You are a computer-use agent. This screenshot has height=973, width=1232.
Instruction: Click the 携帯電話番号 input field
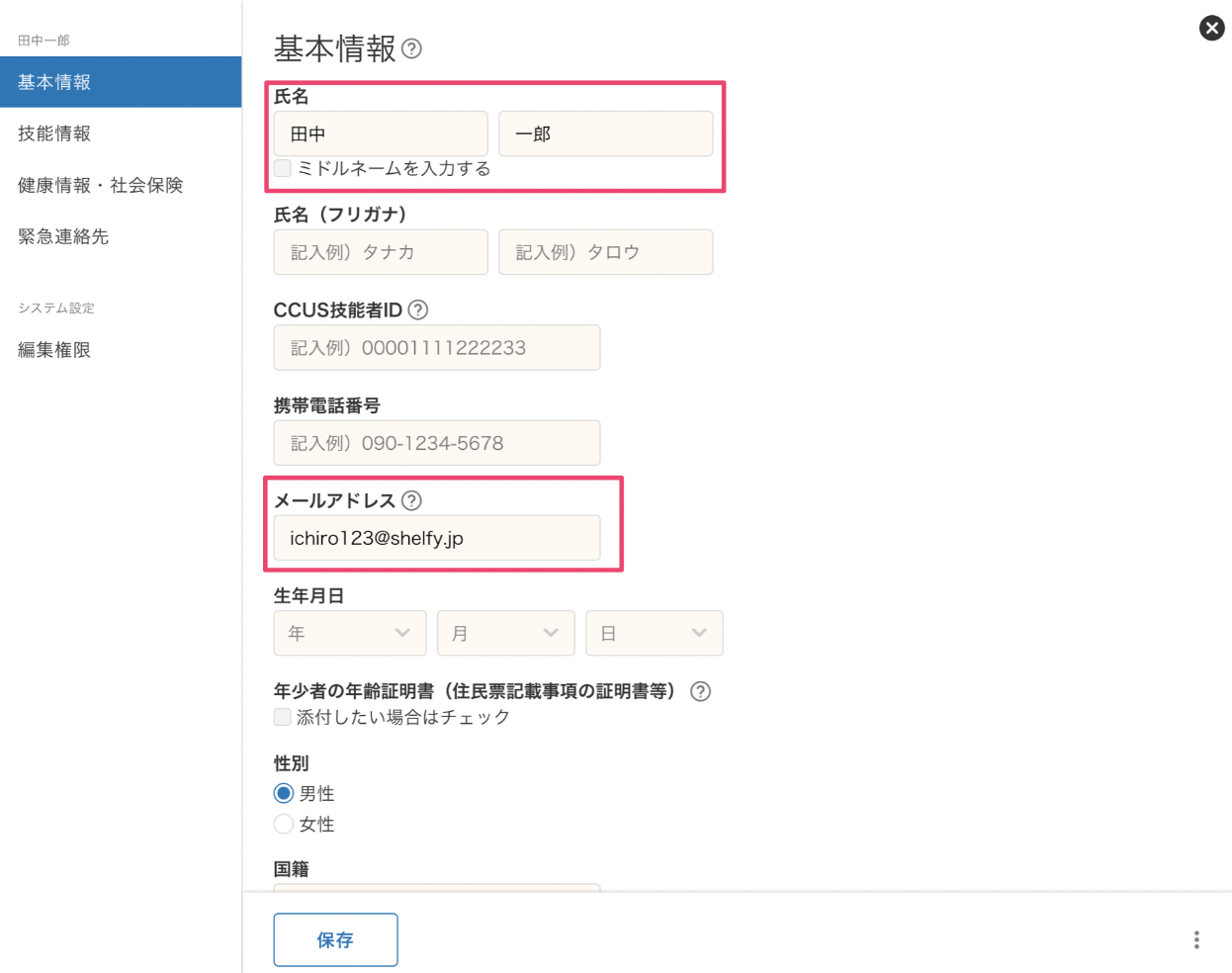pyautogui.click(x=436, y=443)
